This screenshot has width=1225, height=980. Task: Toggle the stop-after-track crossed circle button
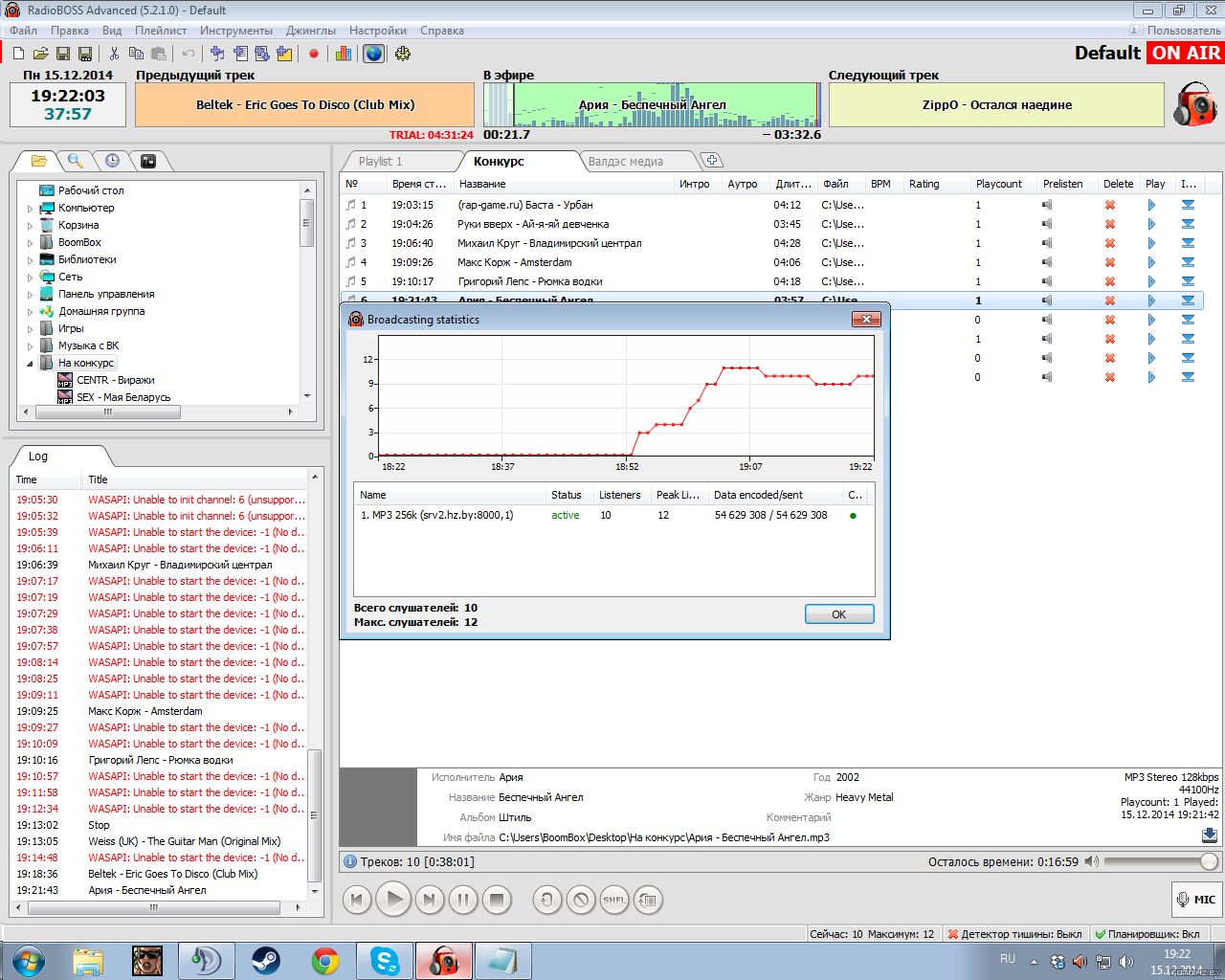[x=581, y=900]
